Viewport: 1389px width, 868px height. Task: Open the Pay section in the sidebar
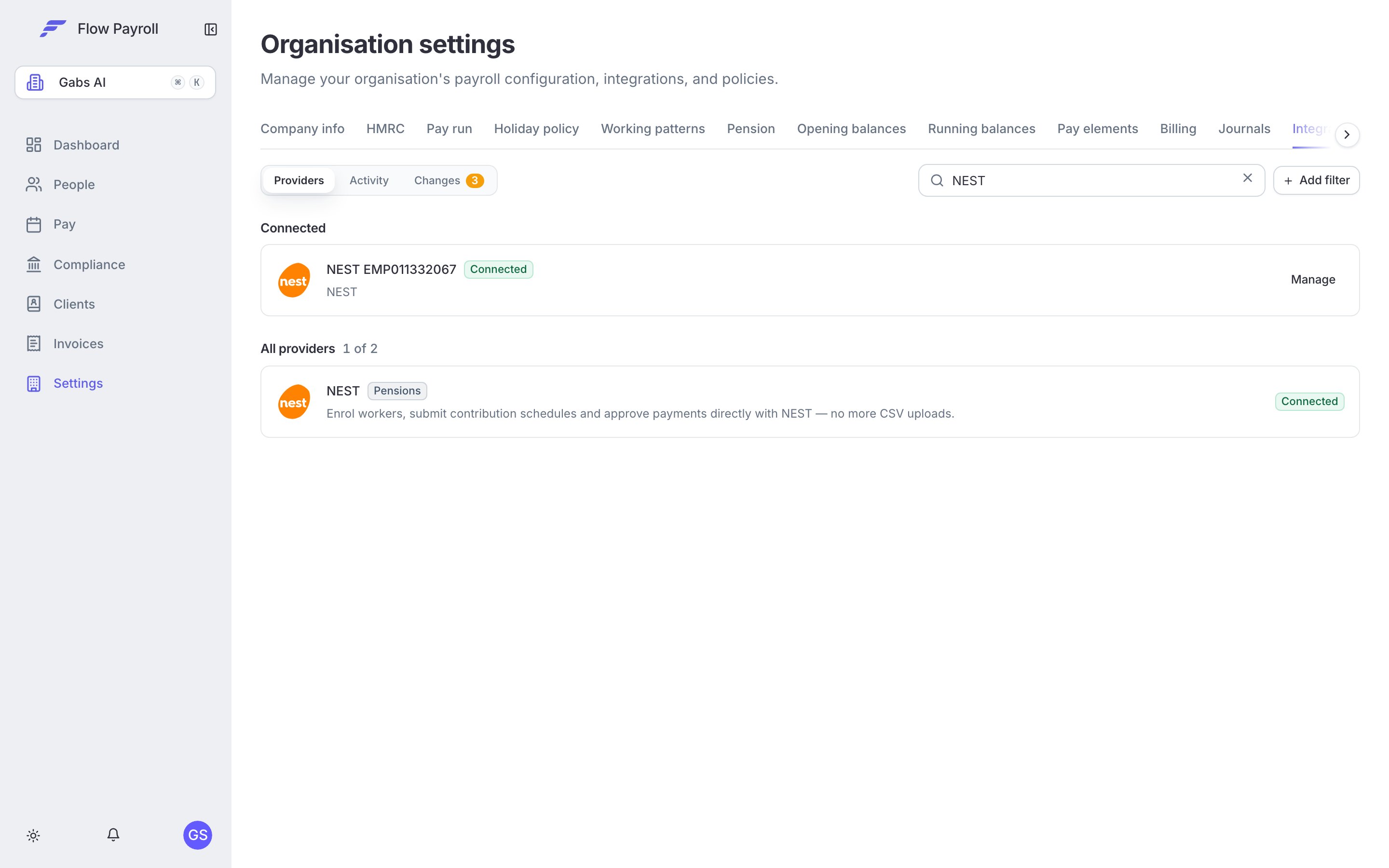coord(51,224)
